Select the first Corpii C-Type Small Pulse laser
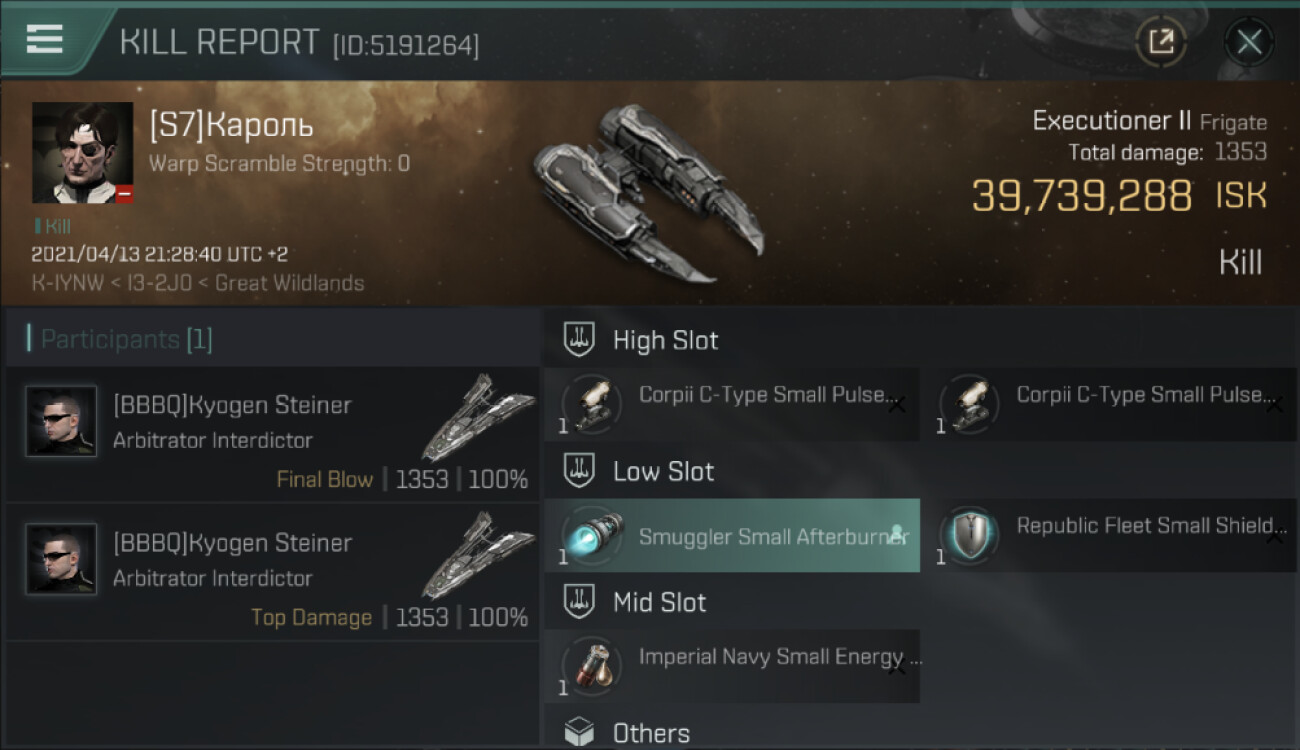Screen dimensions: 1300x750 pos(732,405)
